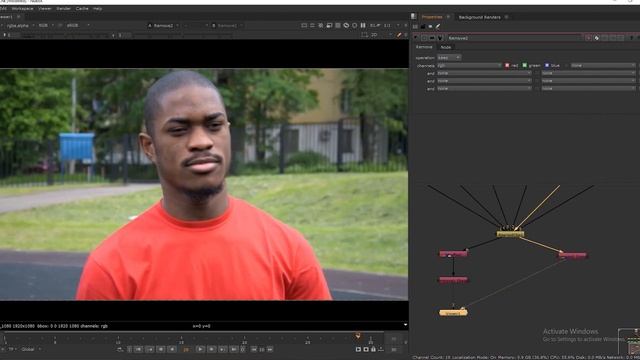Image resolution: width=640 pixels, height=360 pixels.
Task: Click the playback loop mode icon
Action: click(x=120, y=349)
